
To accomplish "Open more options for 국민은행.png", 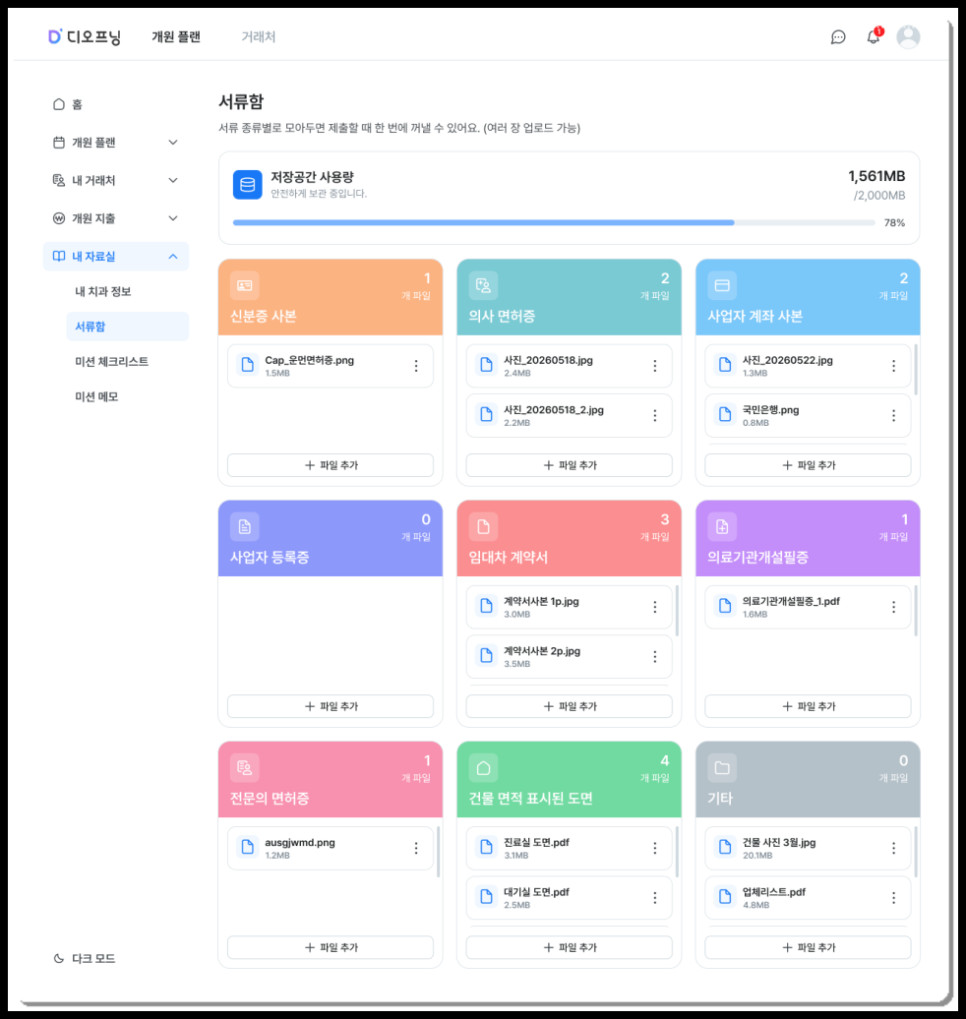I will click(x=894, y=415).
